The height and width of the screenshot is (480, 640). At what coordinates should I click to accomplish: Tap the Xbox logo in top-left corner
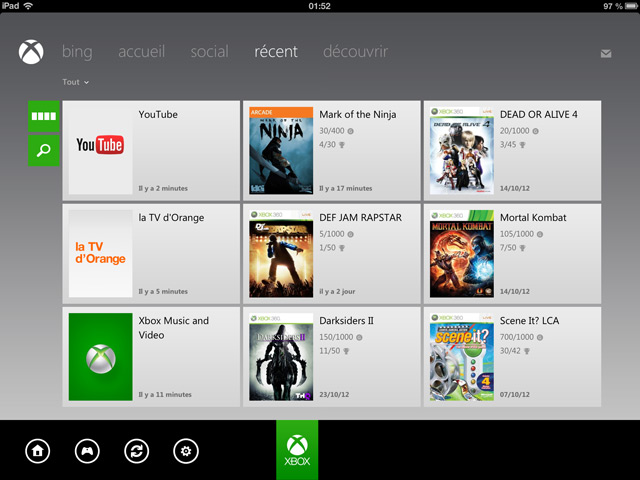(x=31, y=52)
